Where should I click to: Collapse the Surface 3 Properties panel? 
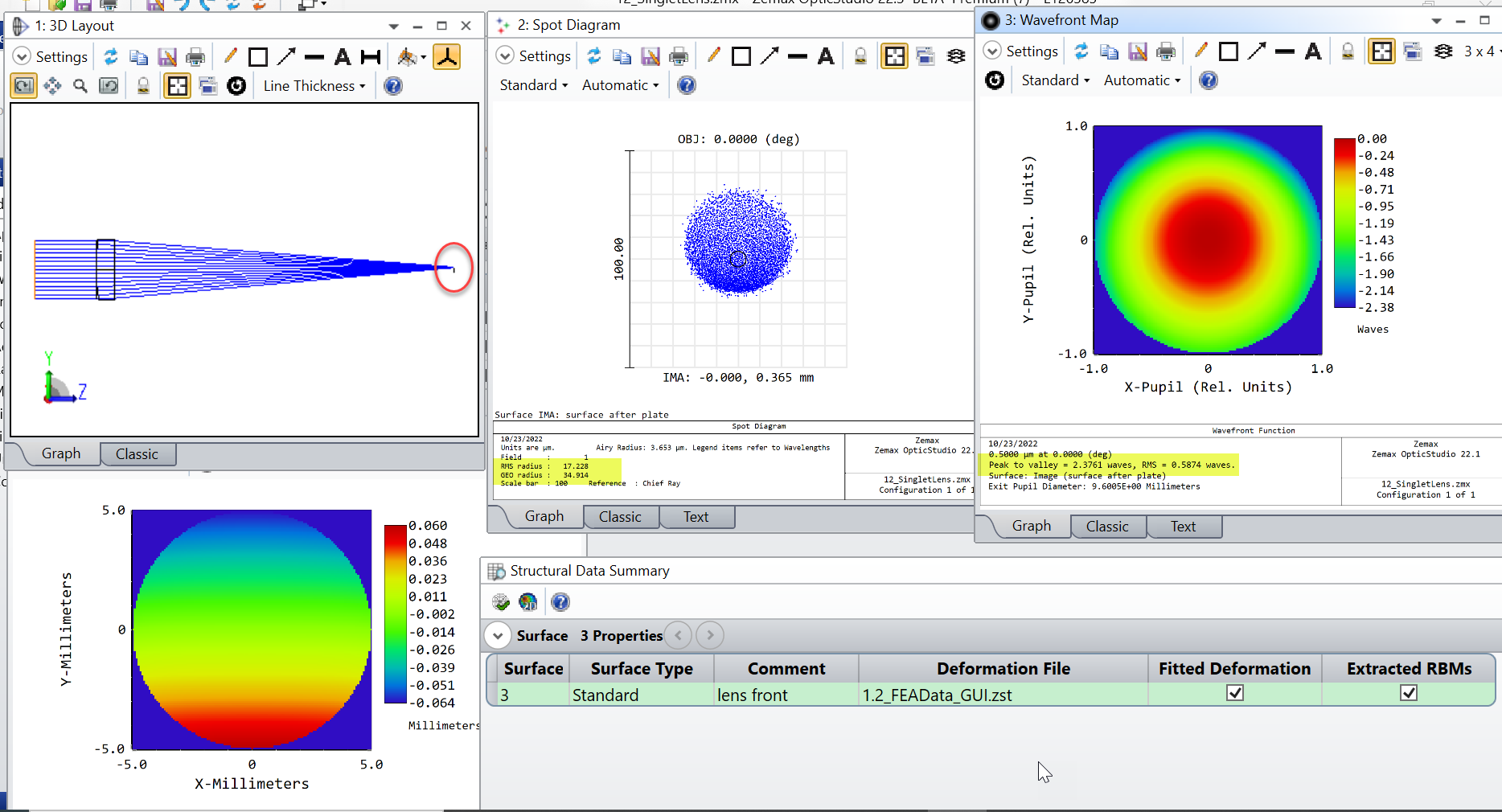pyautogui.click(x=498, y=635)
